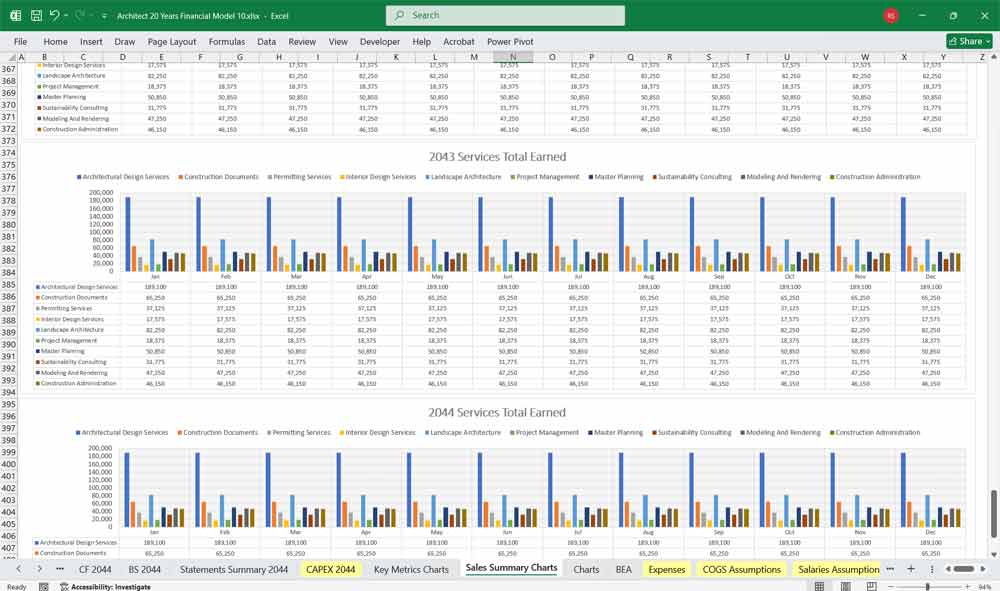Open the Formulas ribbon tab
Viewport: 1000px width, 591px height.
227,42
